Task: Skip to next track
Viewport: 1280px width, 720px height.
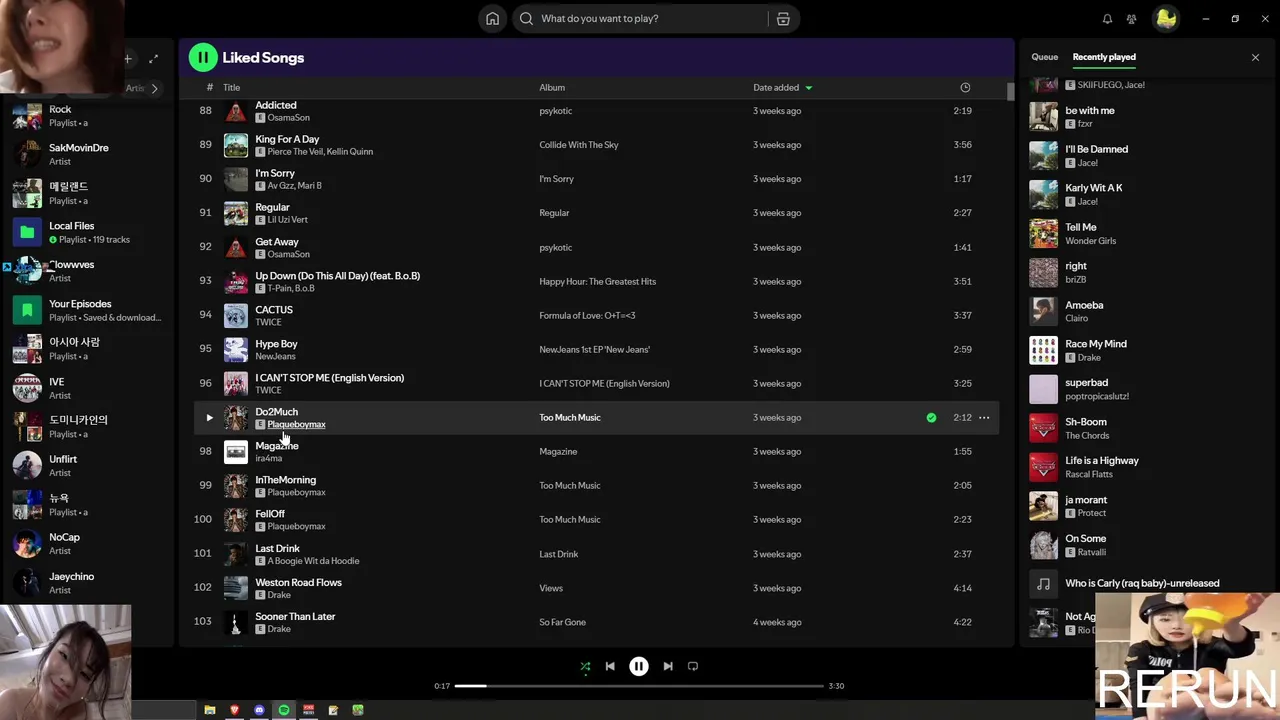Action: pyautogui.click(x=668, y=666)
